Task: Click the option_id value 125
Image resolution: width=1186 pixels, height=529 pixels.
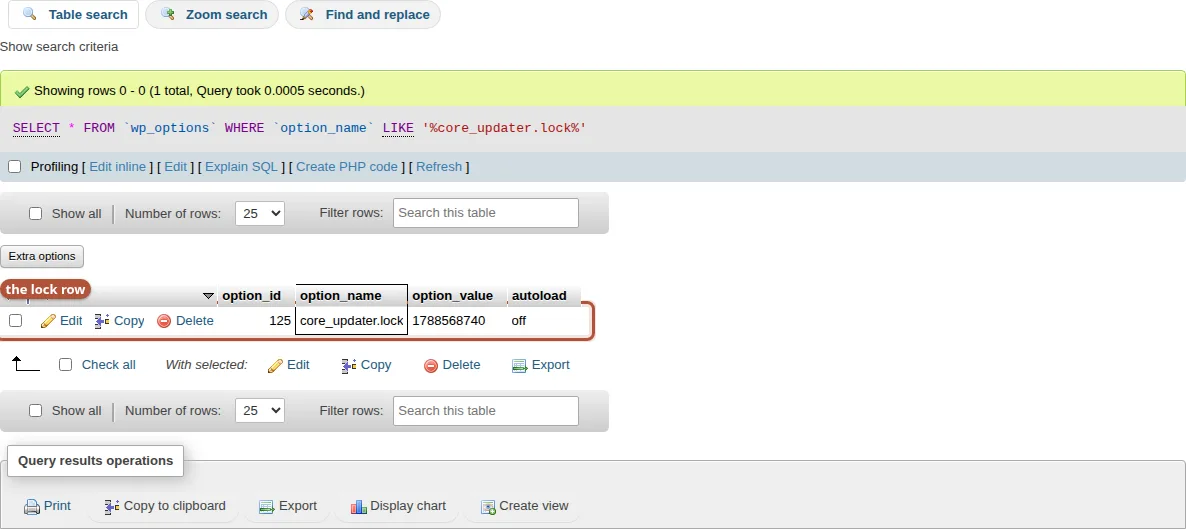Action: 280,321
